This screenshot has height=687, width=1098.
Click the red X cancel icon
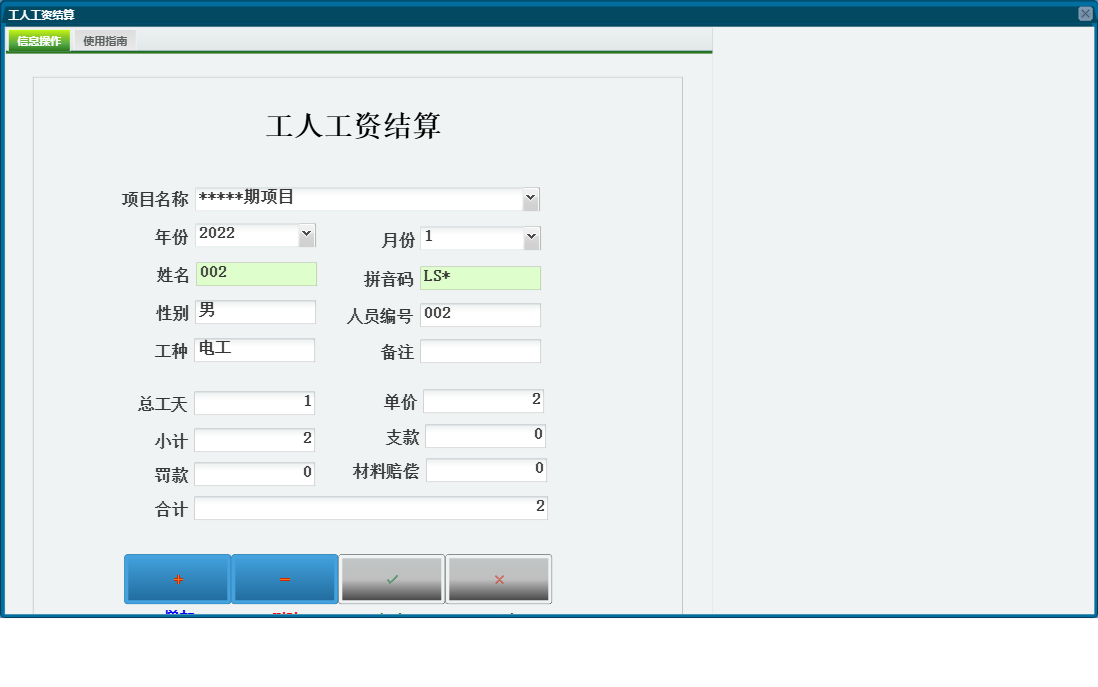(498, 578)
